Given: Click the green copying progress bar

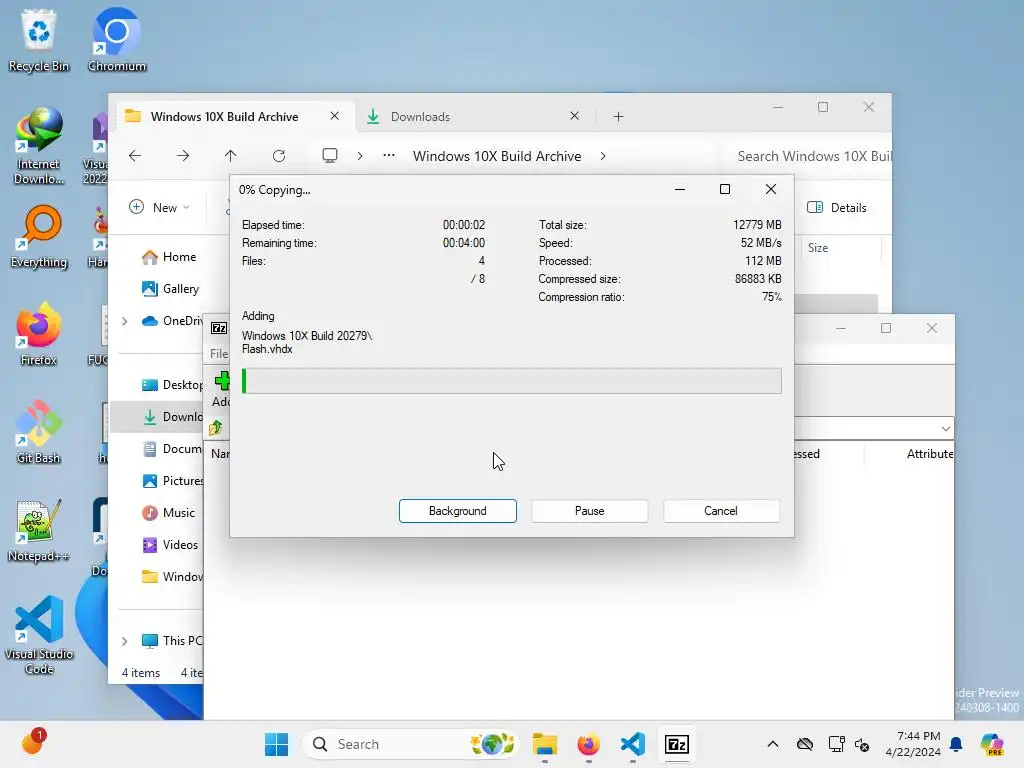Looking at the screenshot, I should point(511,381).
